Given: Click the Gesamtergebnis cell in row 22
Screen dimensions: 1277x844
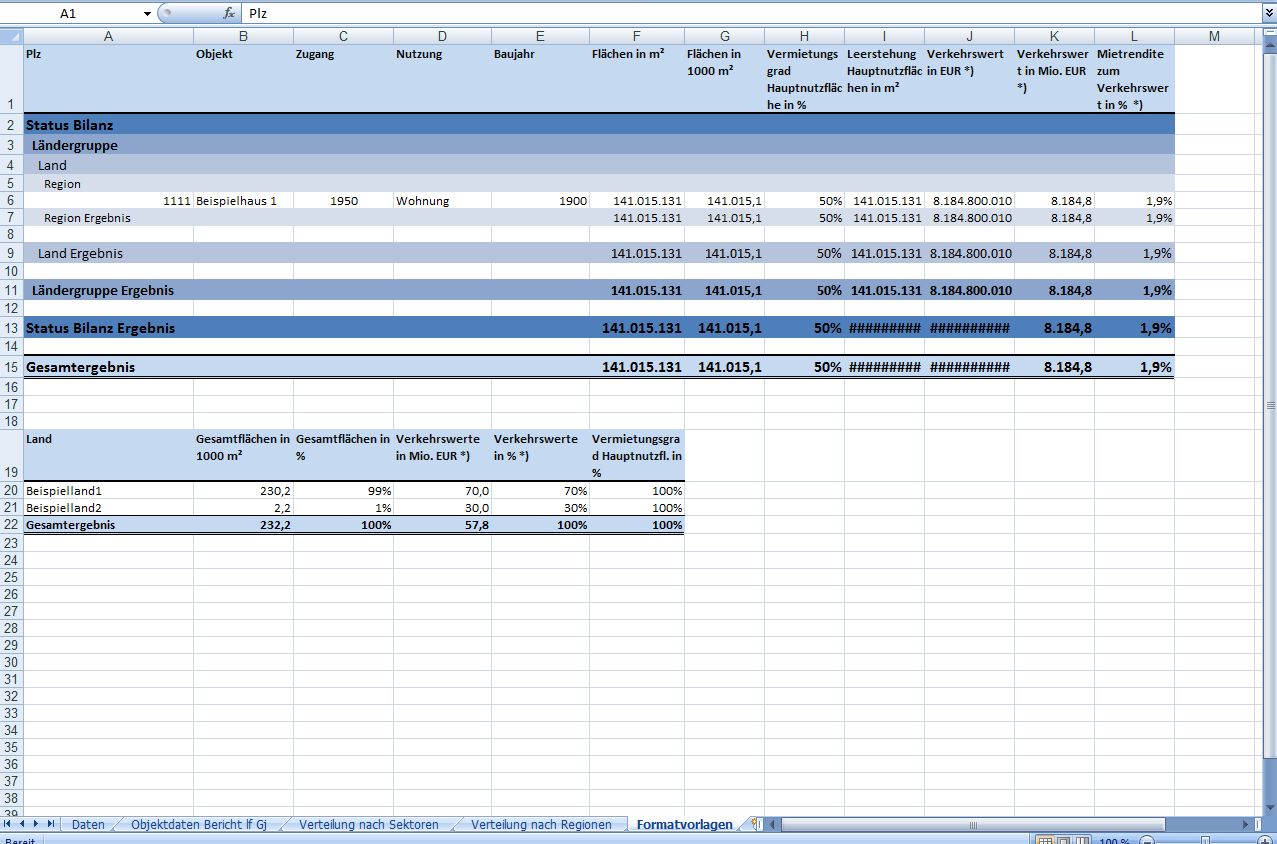Looking at the screenshot, I should (x=108, y=525).
